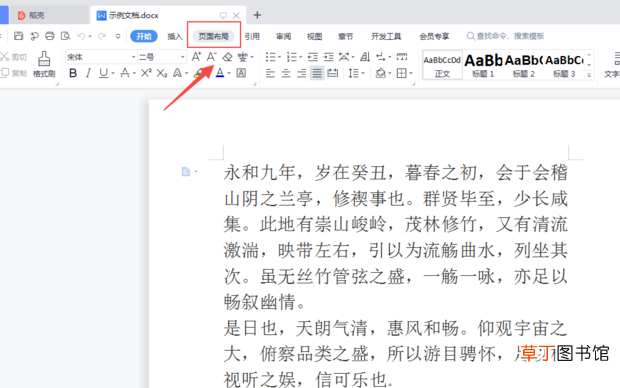Apply the 标题 3 heading style
Viewport: 620px width, 388px height.
coord(564,65)
